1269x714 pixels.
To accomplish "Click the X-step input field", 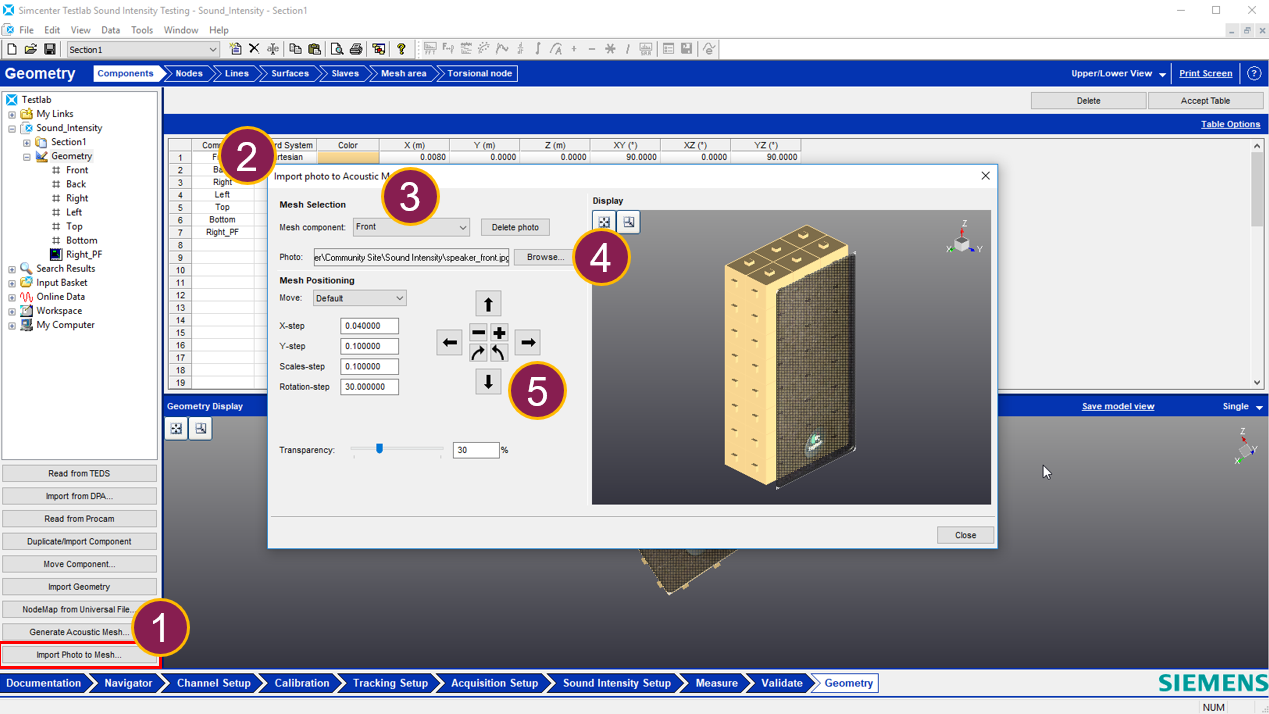I will [x=369, y=326].
